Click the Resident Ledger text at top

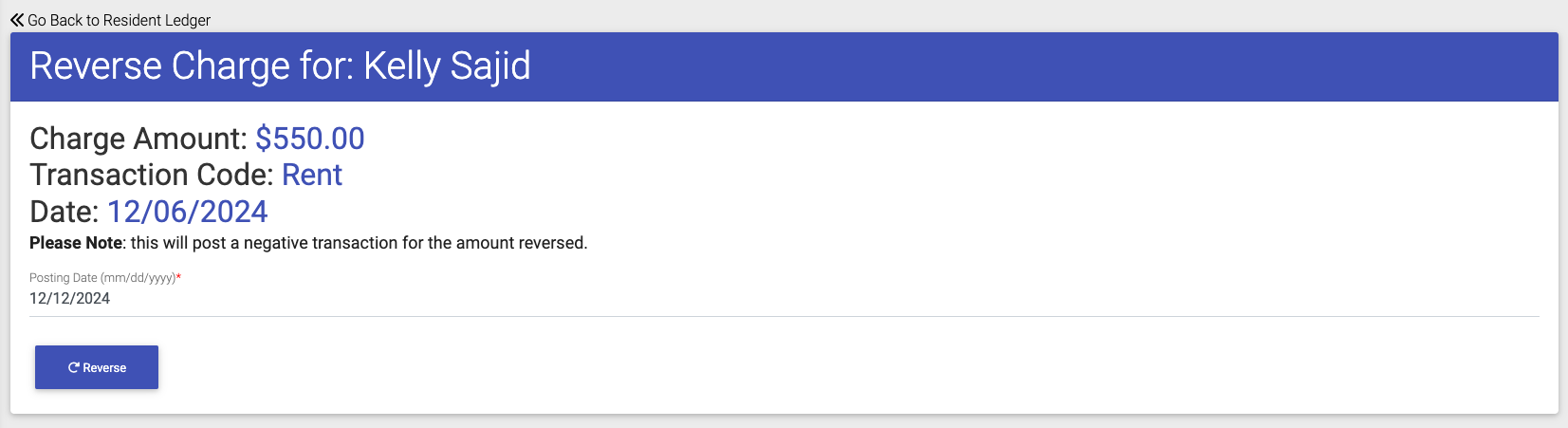coord(157,20)
